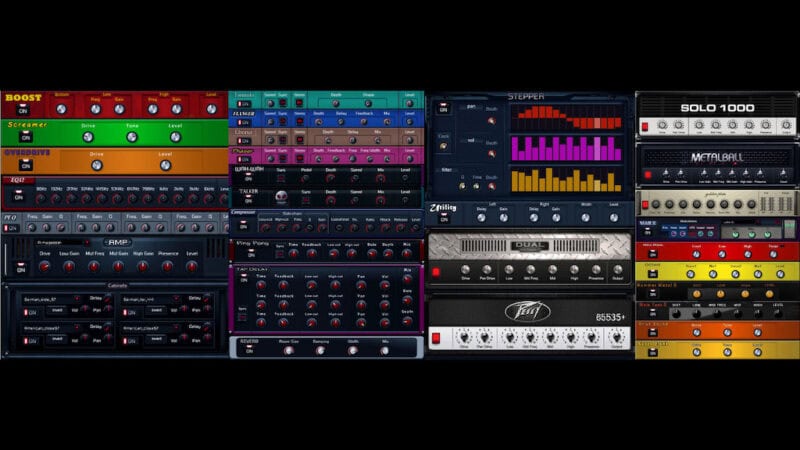Toggle the Chorus Stereo button
This screenshot has height=450, width=800.
tap(299, 140)
